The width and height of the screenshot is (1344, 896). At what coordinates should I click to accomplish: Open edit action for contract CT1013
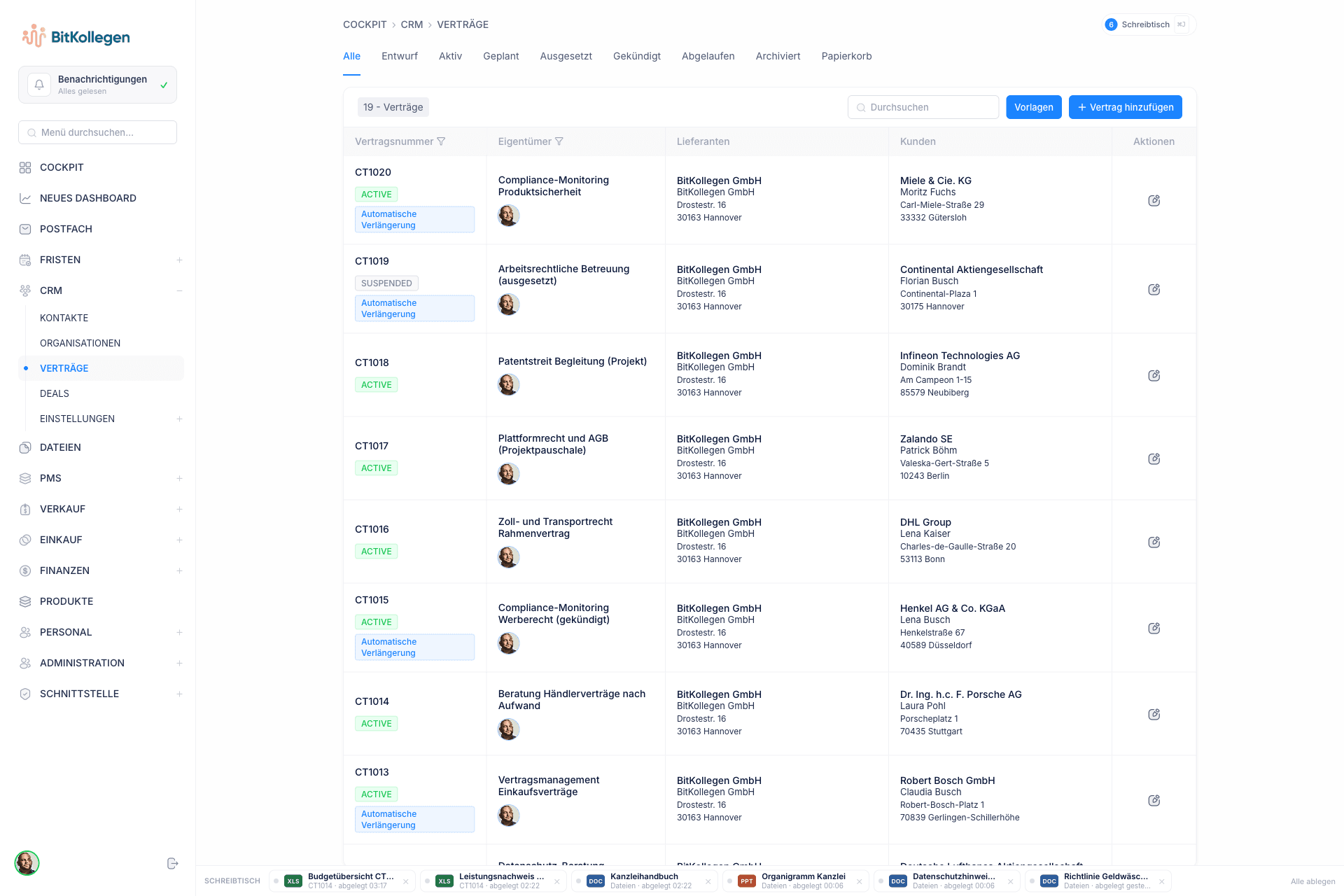(1154, 801)
